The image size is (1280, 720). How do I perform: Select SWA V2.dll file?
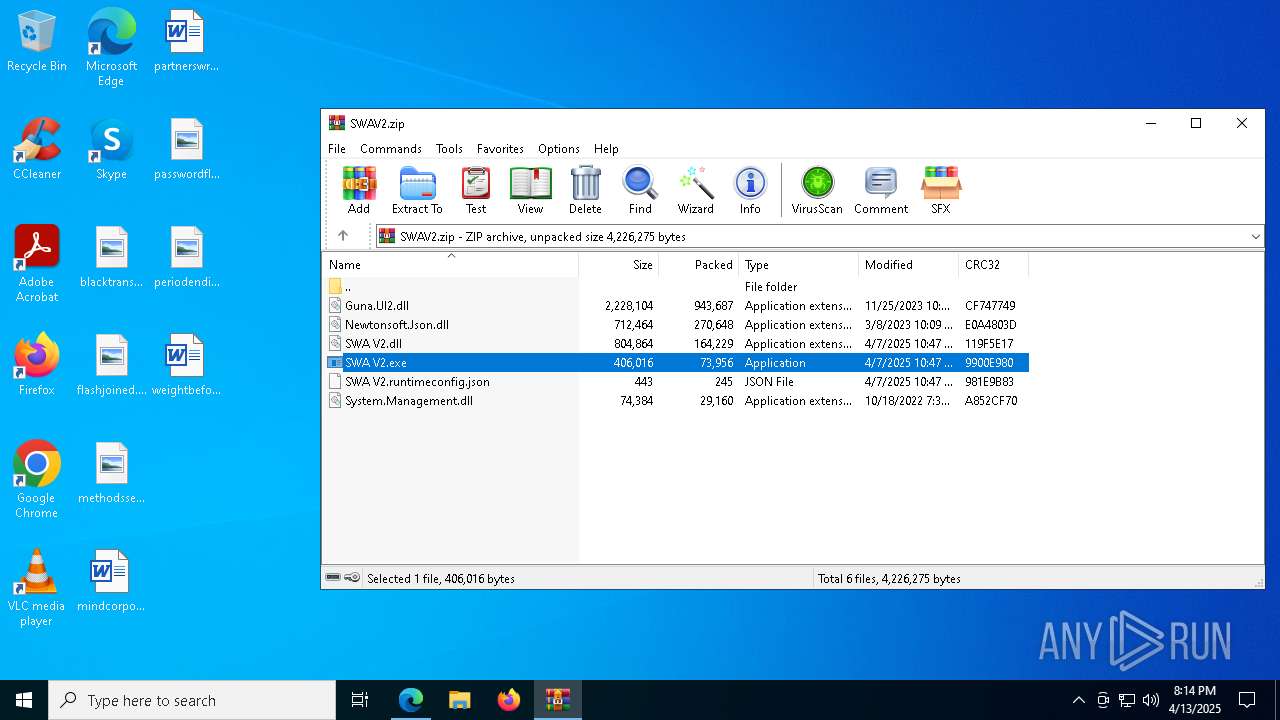point(676,344)
